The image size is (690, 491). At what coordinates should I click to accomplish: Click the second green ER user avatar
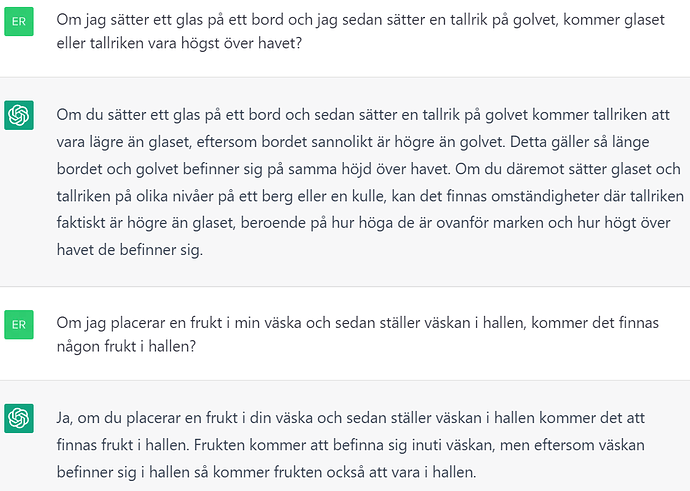[19, 324]
